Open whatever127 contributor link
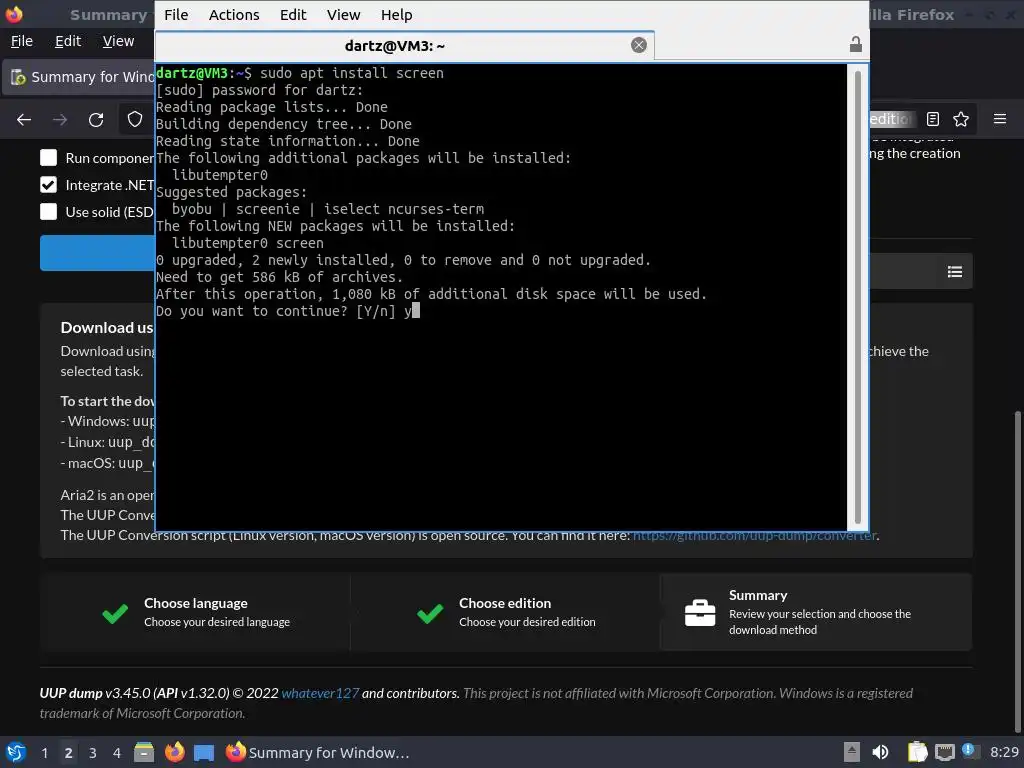The width and height of the screenshot is (1024, 768). coord(320,693)
